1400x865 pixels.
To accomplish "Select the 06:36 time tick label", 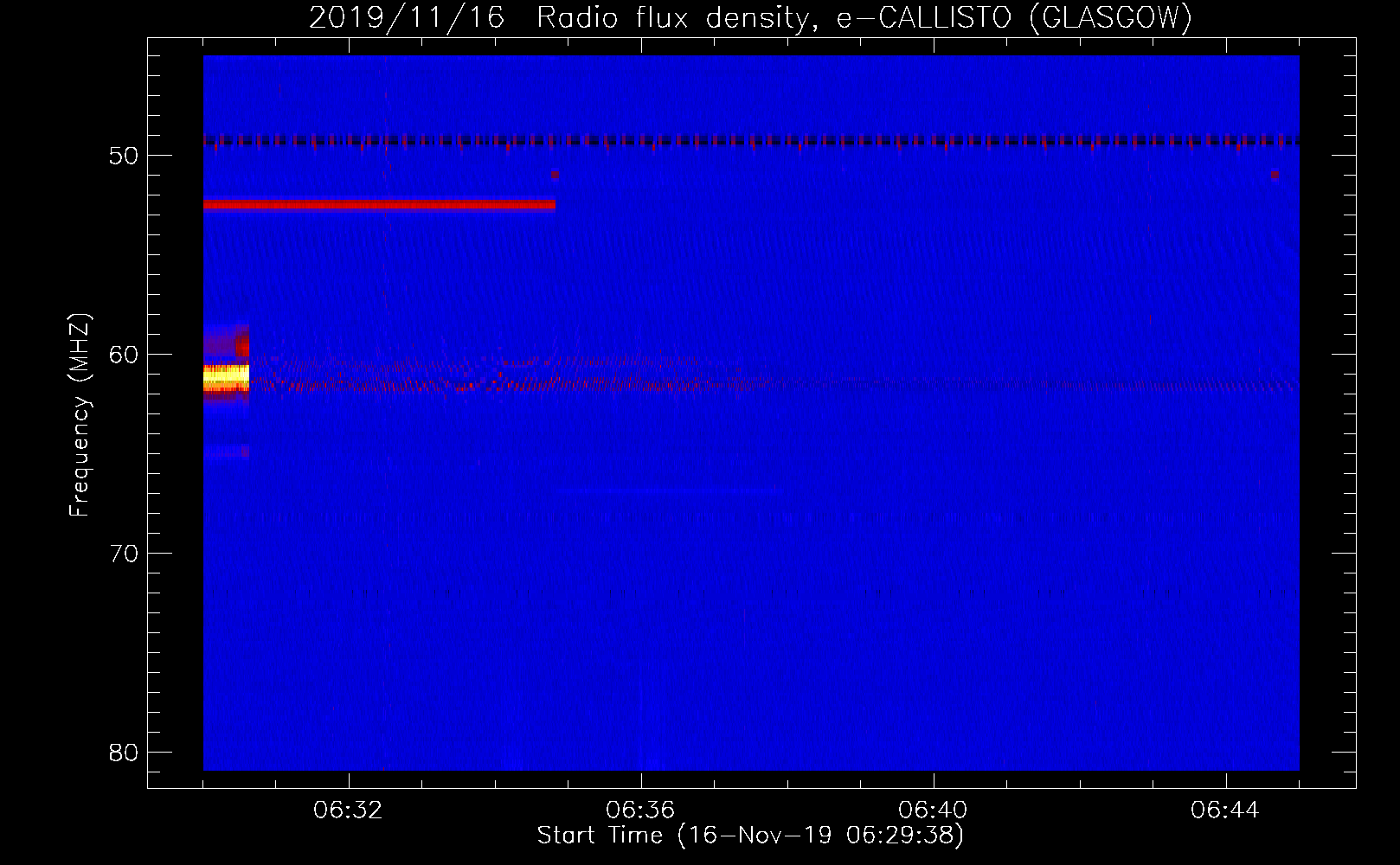I will [x=640, y=811].
